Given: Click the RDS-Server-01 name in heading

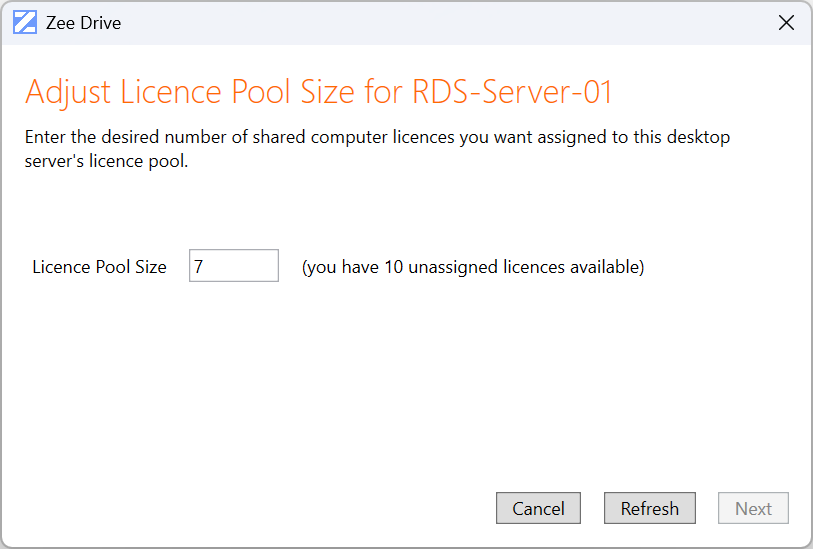Looking at the screenshot, I should pyautogui.click(x=511, y=92).
